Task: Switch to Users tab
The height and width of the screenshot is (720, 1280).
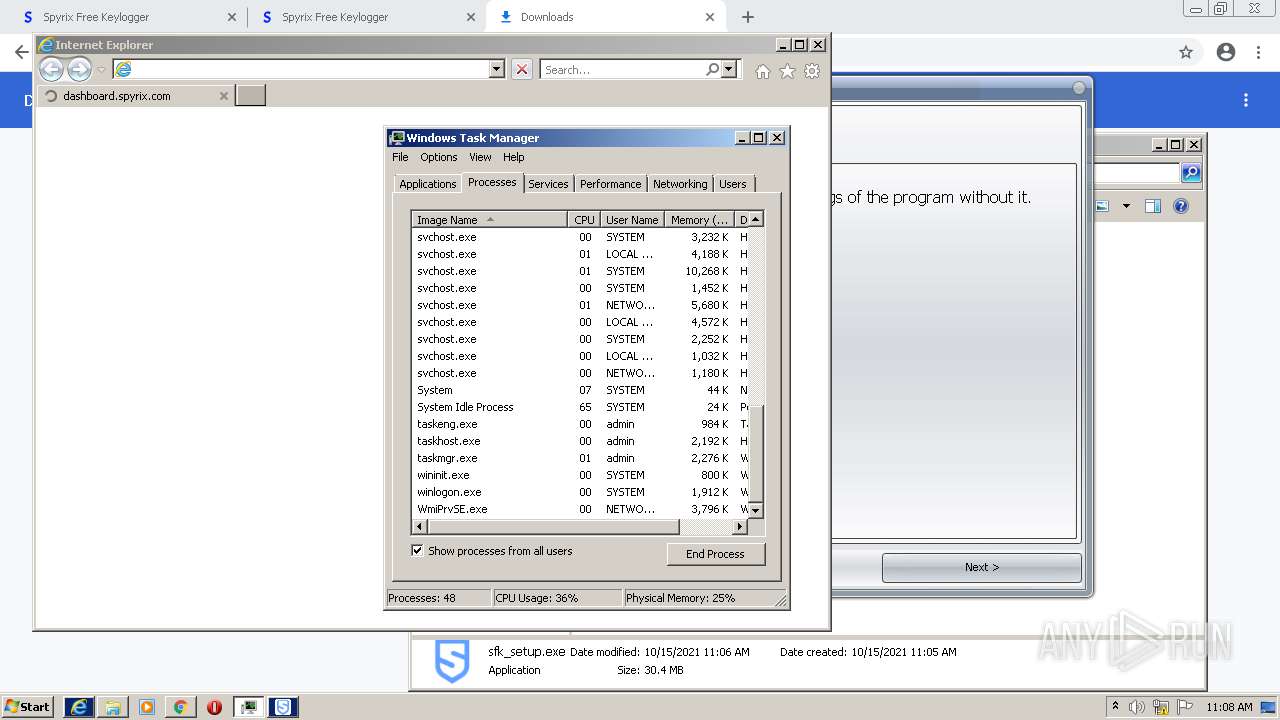Action: tap(733, 184)
